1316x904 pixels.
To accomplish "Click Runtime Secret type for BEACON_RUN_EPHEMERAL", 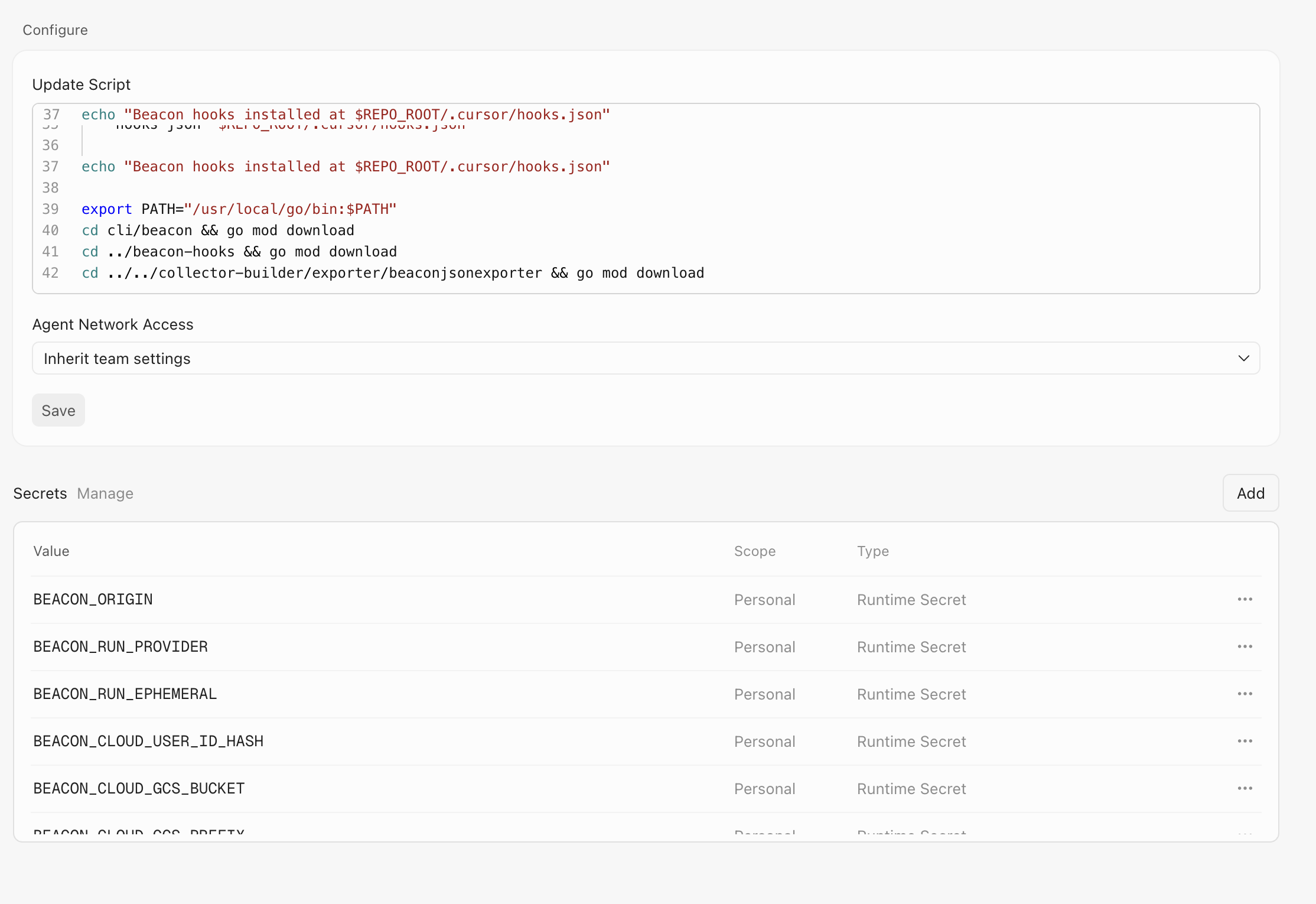I will coord(911,694).
